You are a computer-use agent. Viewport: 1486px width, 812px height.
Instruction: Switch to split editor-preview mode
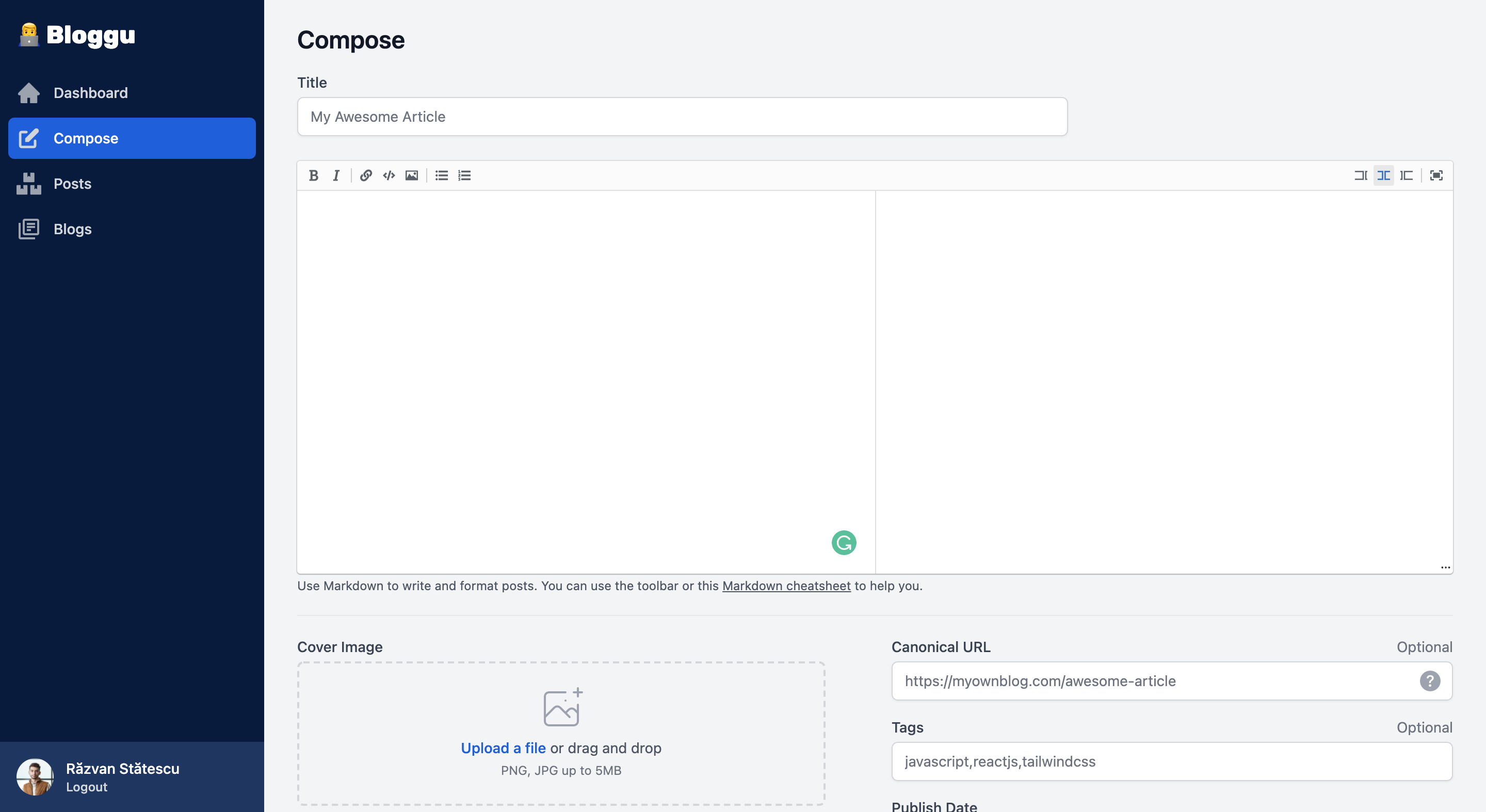coord(1383,175)
